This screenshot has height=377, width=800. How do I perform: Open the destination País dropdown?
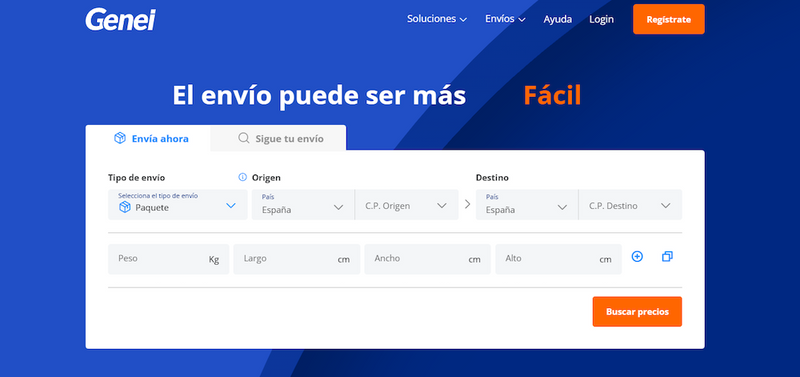527,205
